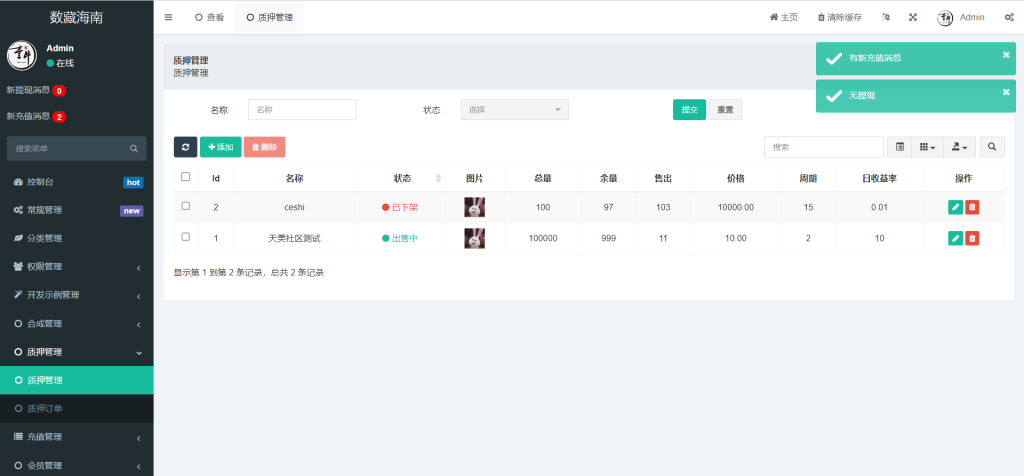The image size is (1024, 476).
Task: Edit the ceshi row with pencil icon
Action: (x=955, y=207)
